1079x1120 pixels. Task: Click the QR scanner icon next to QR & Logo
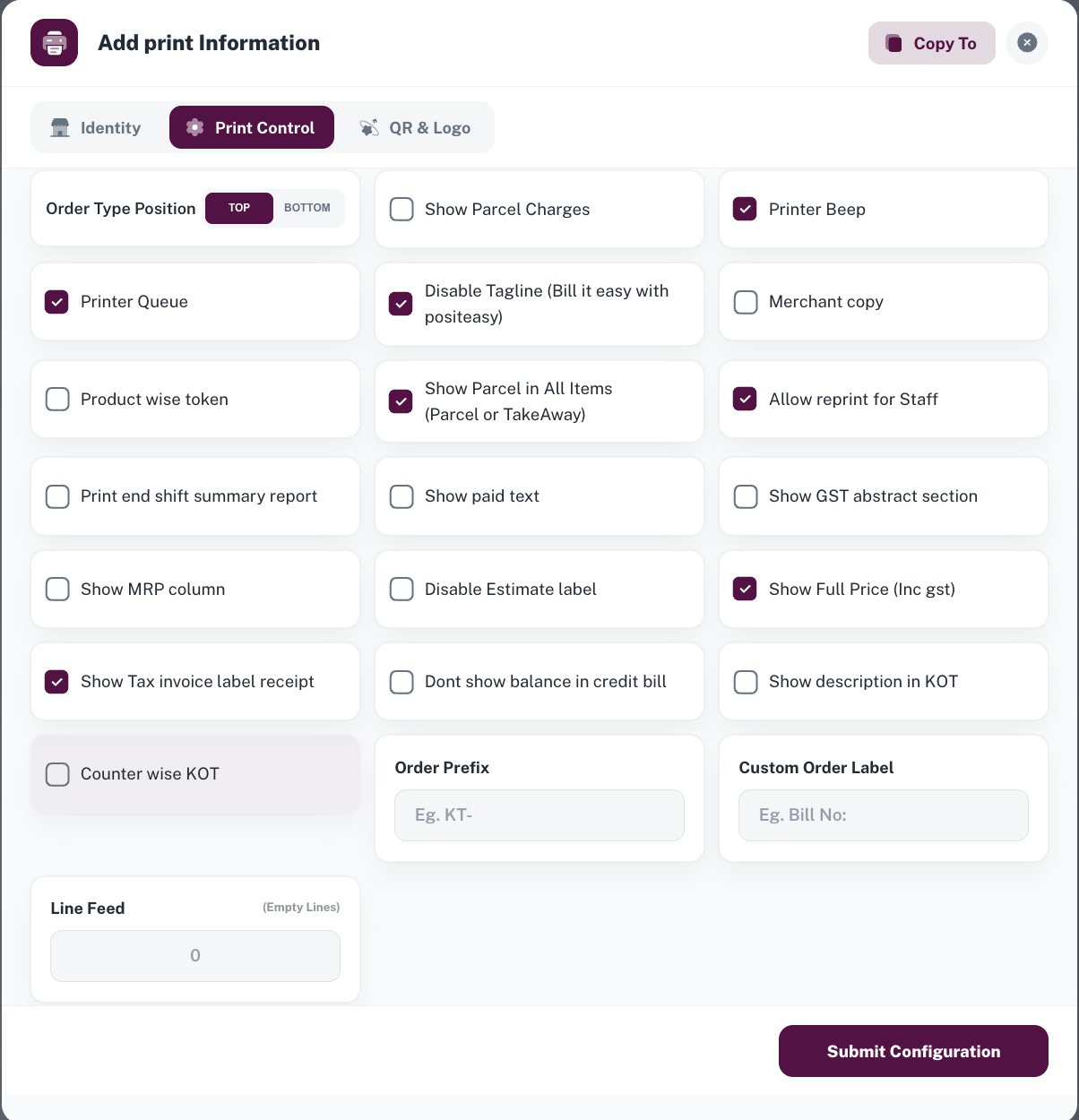[x=368, y=127]
